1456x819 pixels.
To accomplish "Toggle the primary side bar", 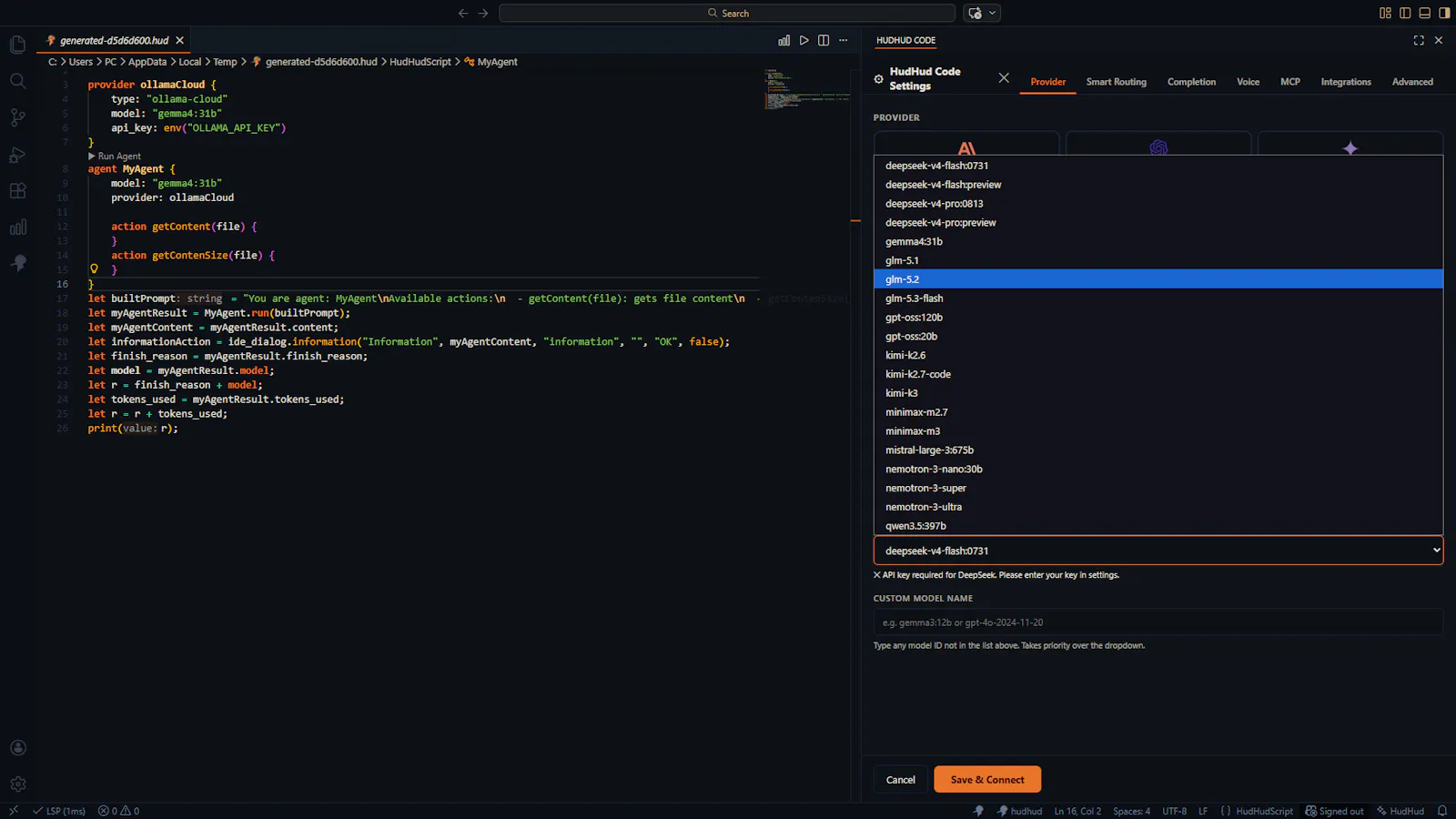I will coord(1405,13).
